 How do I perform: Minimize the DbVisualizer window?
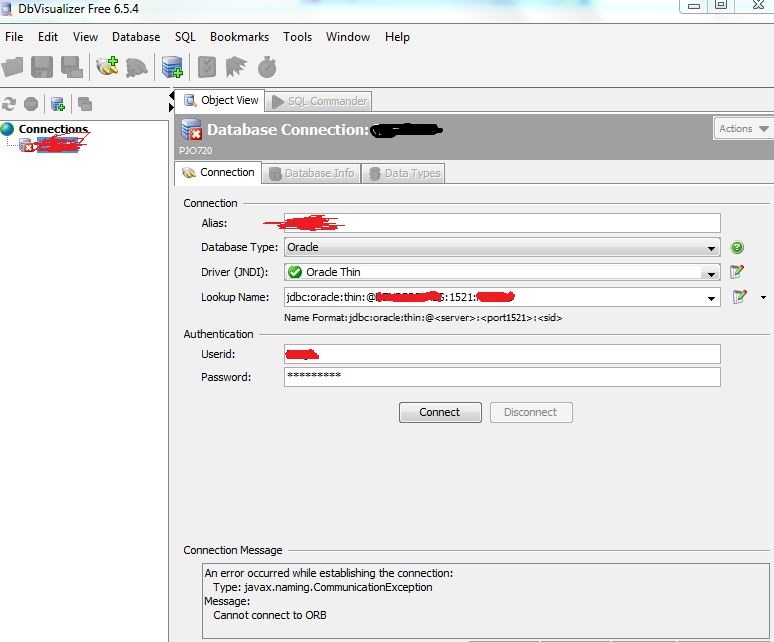[x=694, y=6]
